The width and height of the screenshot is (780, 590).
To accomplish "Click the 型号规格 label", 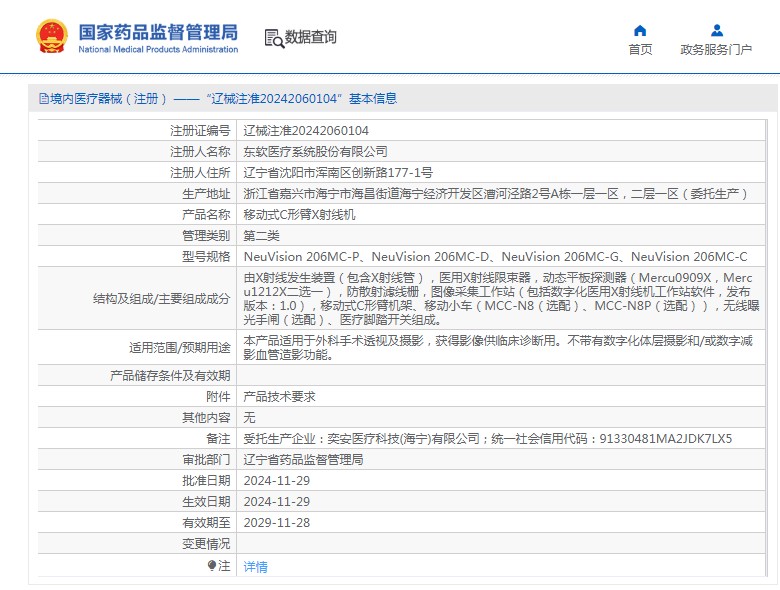I will click(x=206, y=257).
